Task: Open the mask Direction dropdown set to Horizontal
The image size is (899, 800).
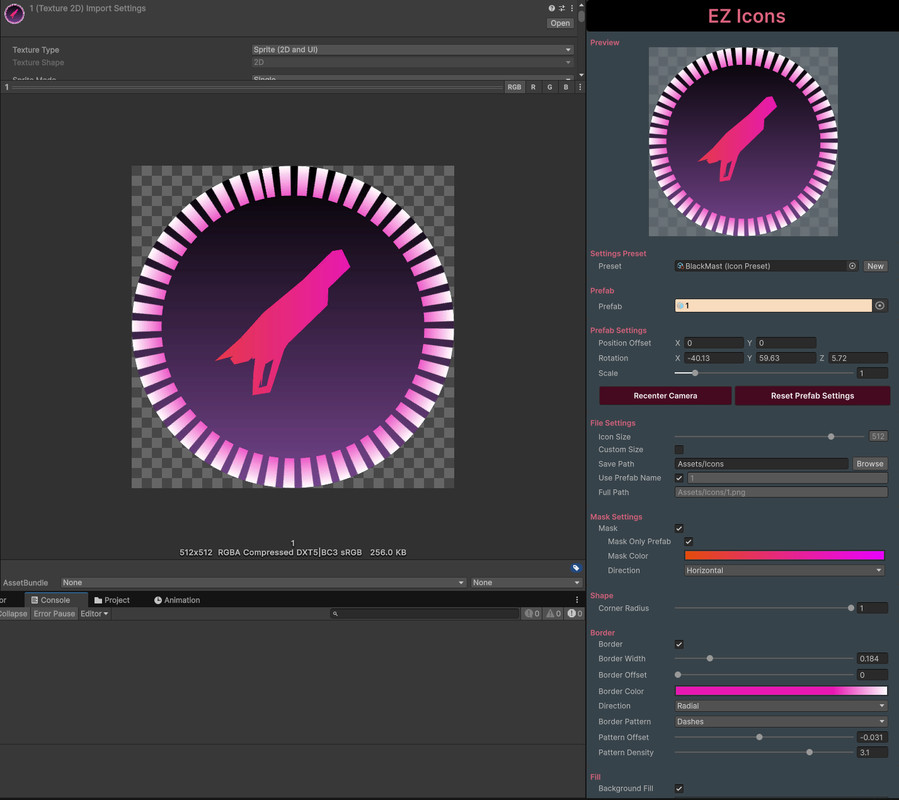Action: click(x=783, y=570)
